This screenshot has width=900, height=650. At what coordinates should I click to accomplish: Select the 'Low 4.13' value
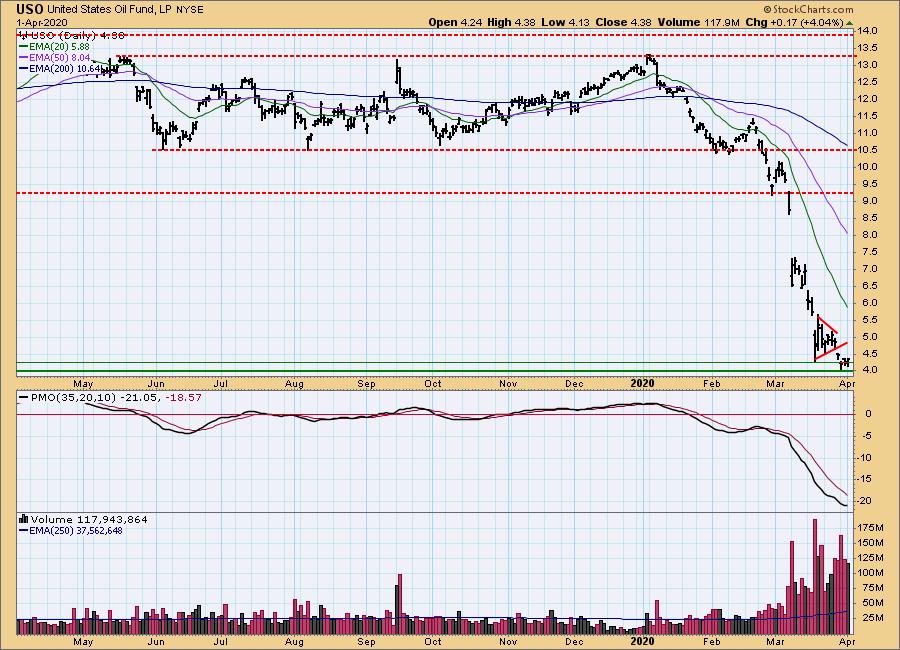[565, 22]
